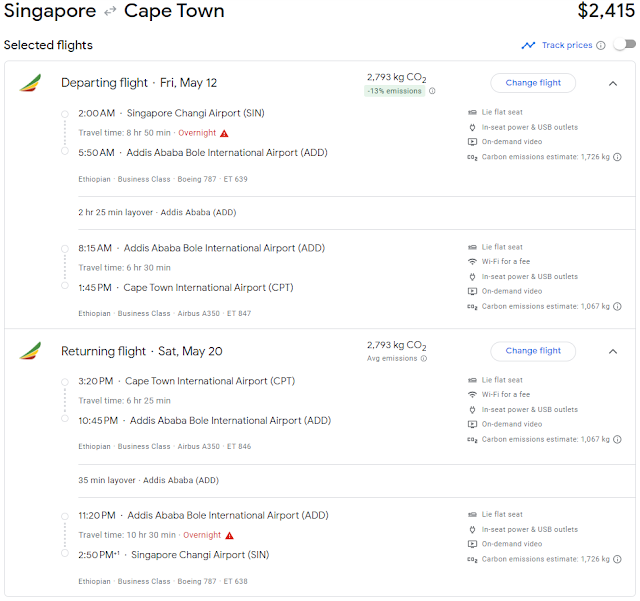Click the Ethiopian Airlines logo for departing flight
This screenshot has height=601, width=640.
(x=30, y=83)
